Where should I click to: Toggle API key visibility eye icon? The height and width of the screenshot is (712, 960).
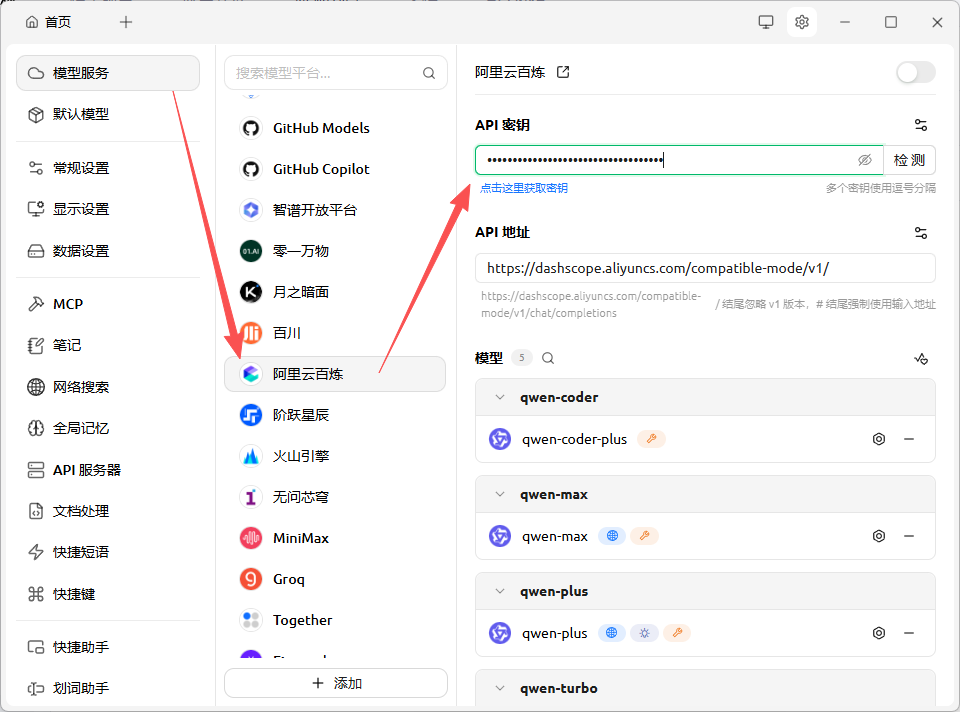(x=865, y=160)
